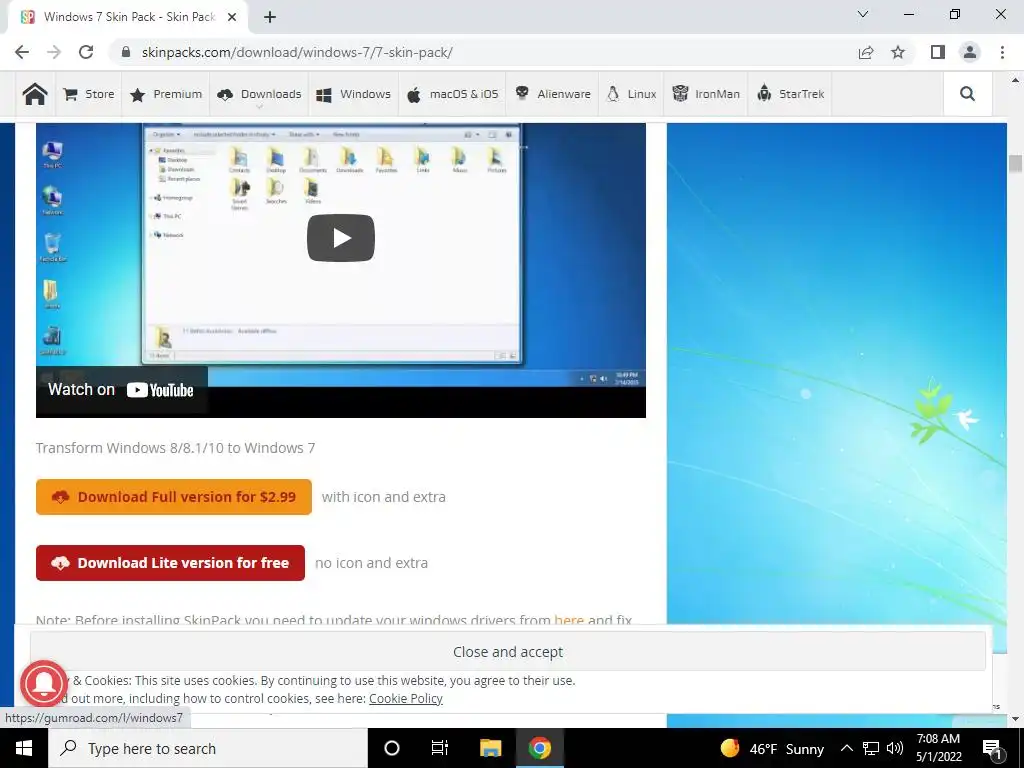
Task: Click the page vertical scrollbar thumb
Action: 1015,163
